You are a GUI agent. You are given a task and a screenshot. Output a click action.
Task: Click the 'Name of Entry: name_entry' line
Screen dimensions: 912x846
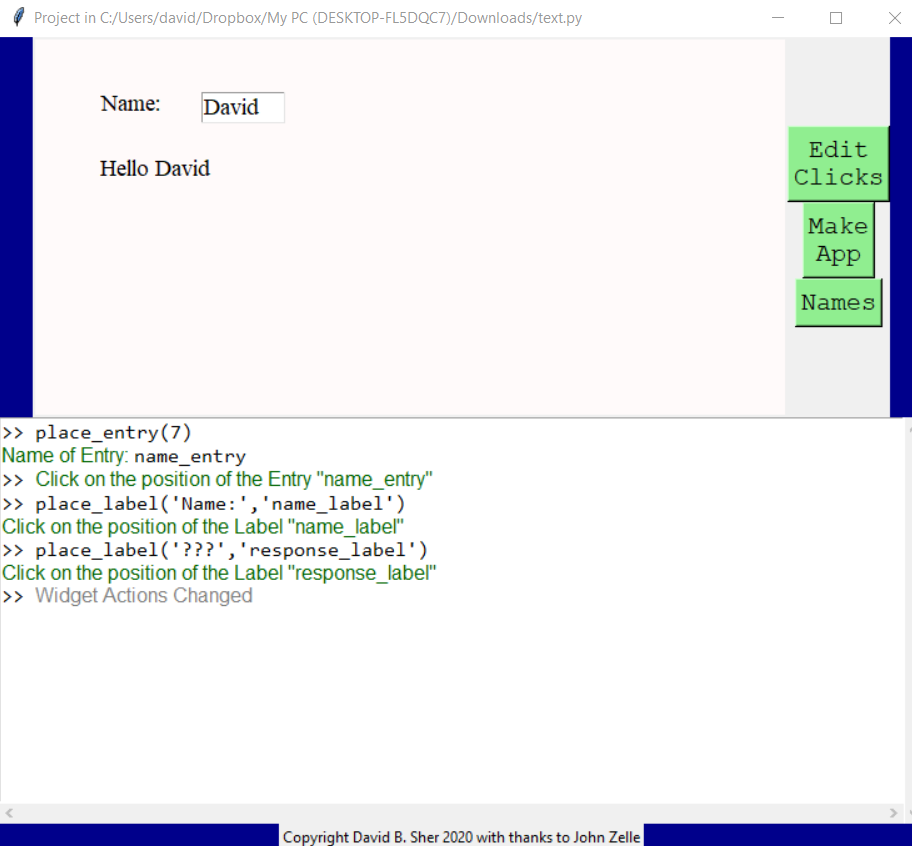click(x=124, y=456)
